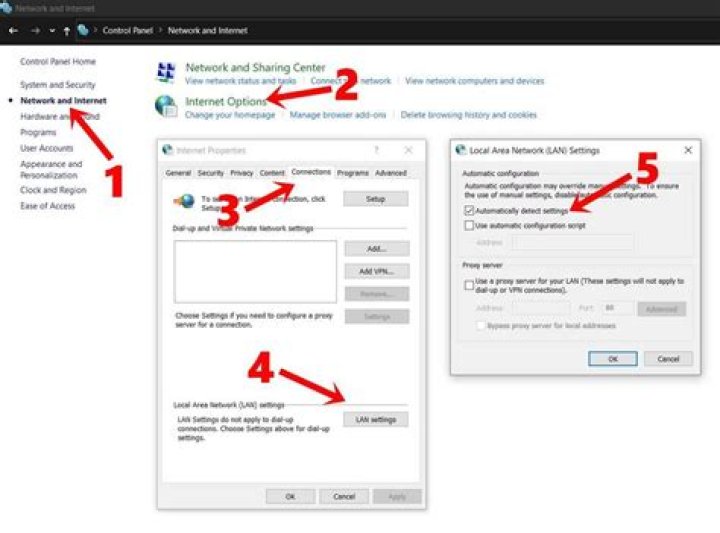The image size is (720, 533).
Task: Expand the Control Panel breadcrumb chevron
Action: (160, 30)
